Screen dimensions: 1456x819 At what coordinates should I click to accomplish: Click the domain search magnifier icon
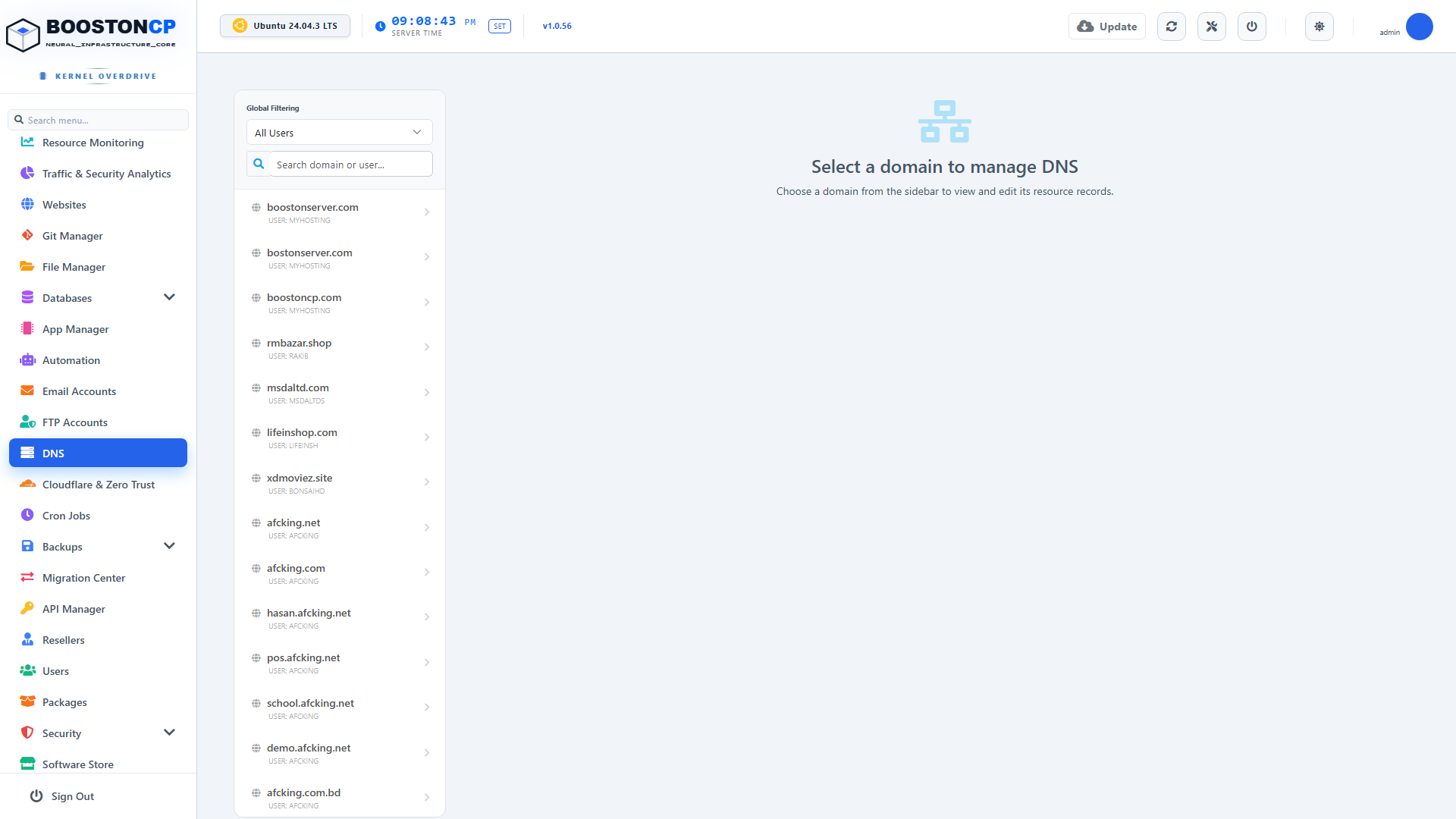point(259,164)
